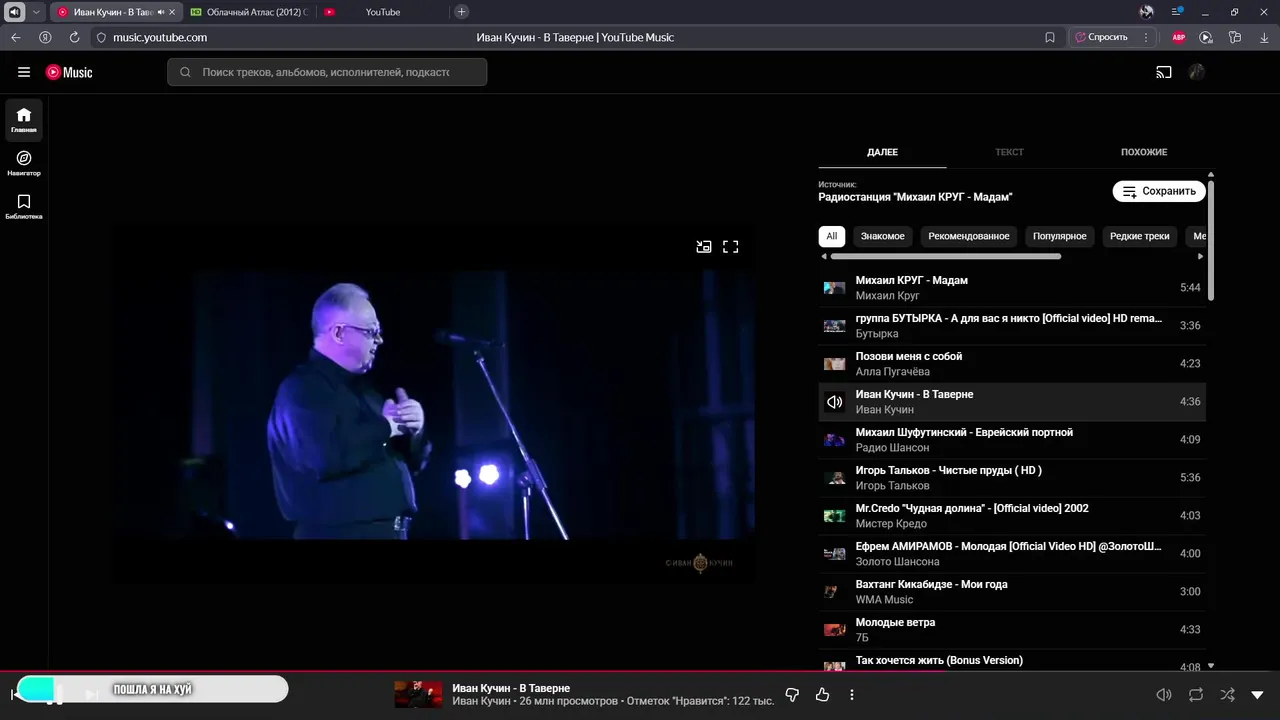Click the sound indicator left of tabs
This screenshot has height=720, width=1280.
15,12
